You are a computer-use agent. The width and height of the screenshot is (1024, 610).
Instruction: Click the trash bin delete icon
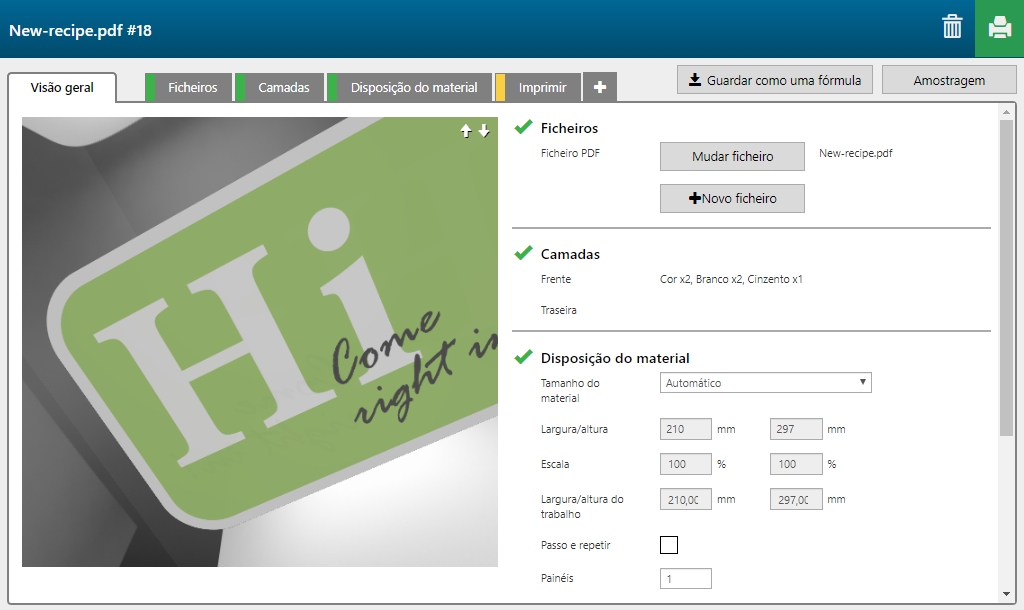coord(952,28)
